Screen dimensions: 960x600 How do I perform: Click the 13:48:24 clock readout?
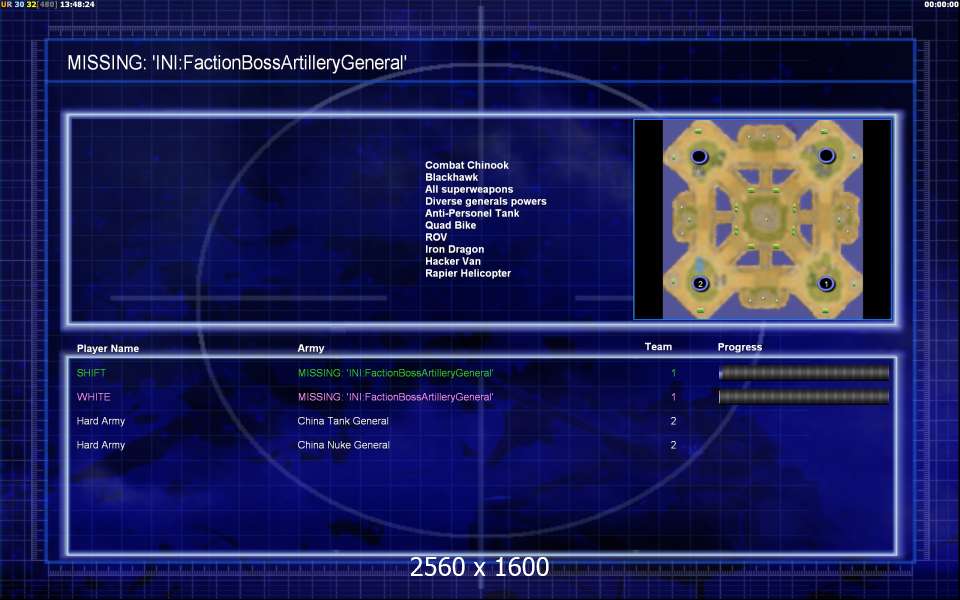tap(77, 4)
